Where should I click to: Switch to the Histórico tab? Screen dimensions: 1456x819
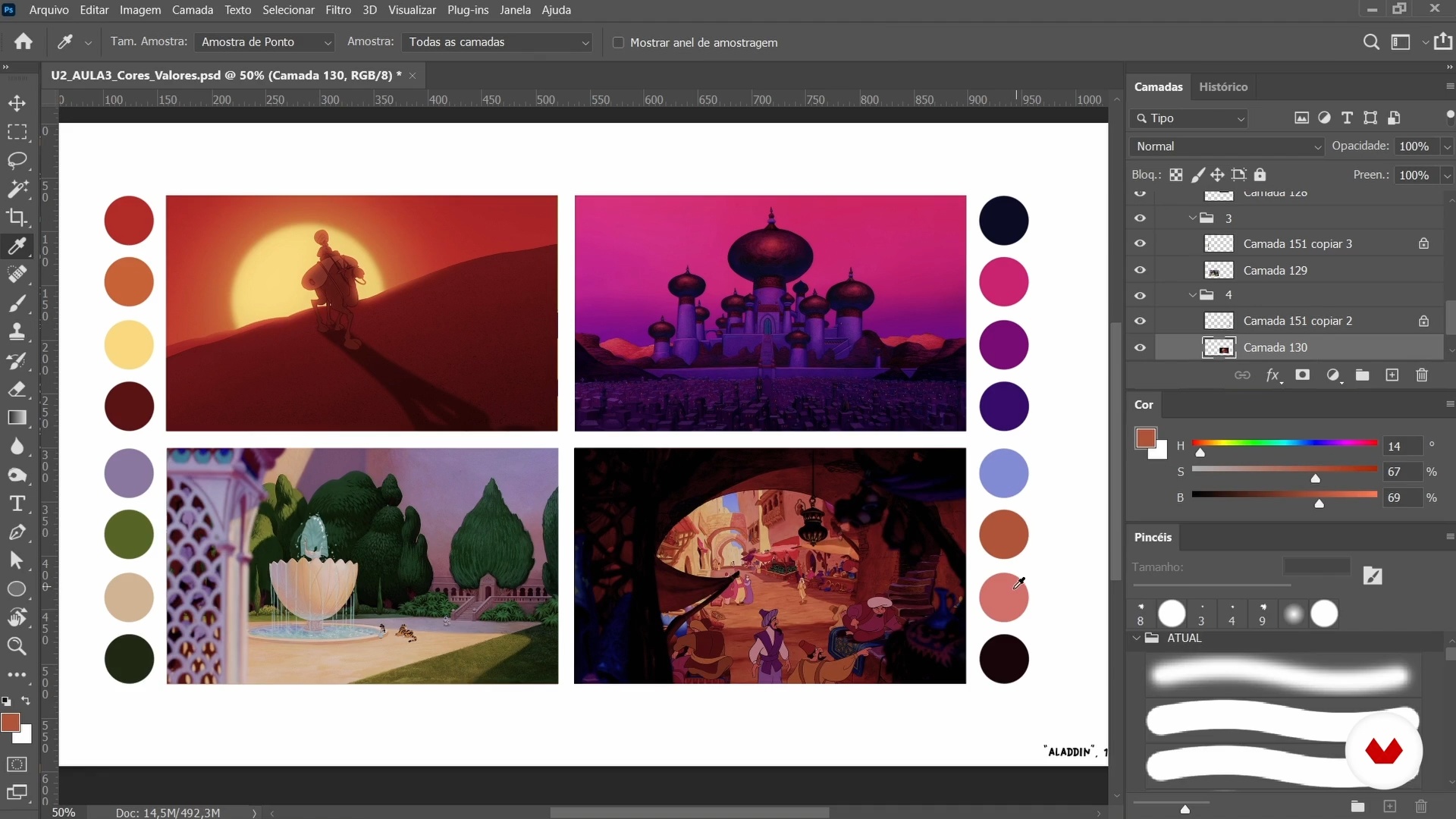click(1223, 87)
